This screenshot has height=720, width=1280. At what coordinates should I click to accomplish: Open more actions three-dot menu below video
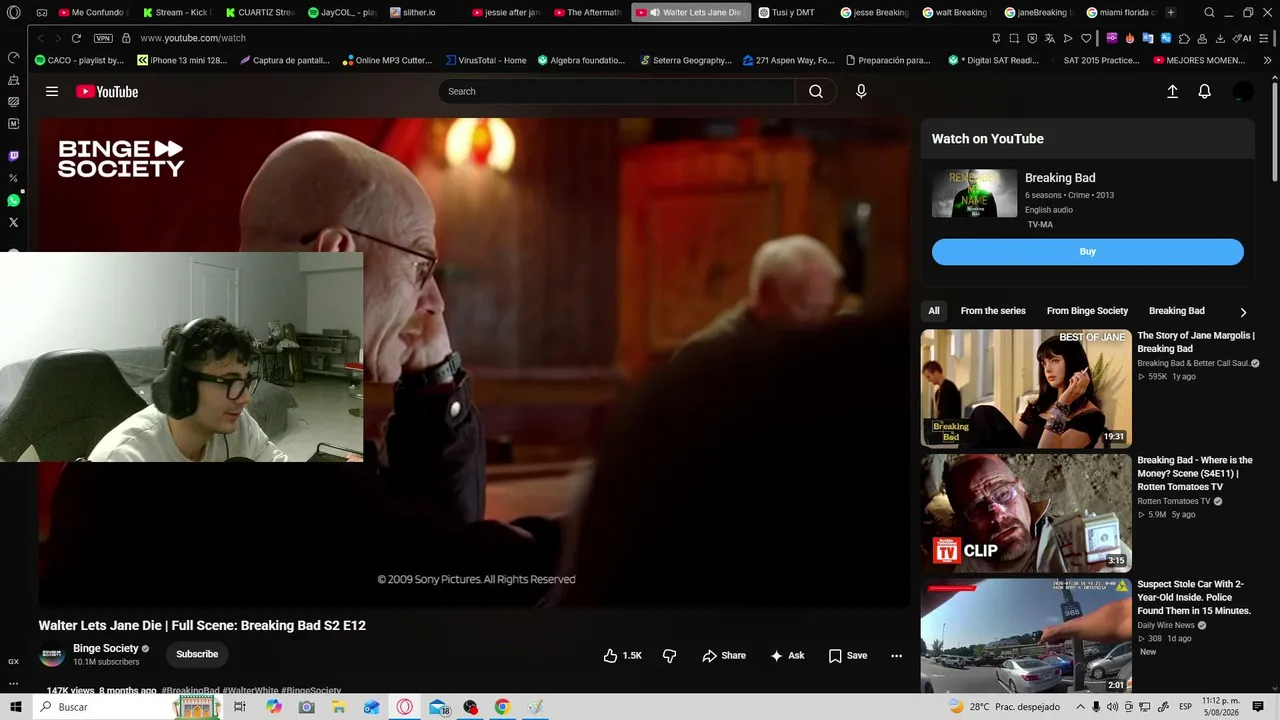(x=896, y=656)
